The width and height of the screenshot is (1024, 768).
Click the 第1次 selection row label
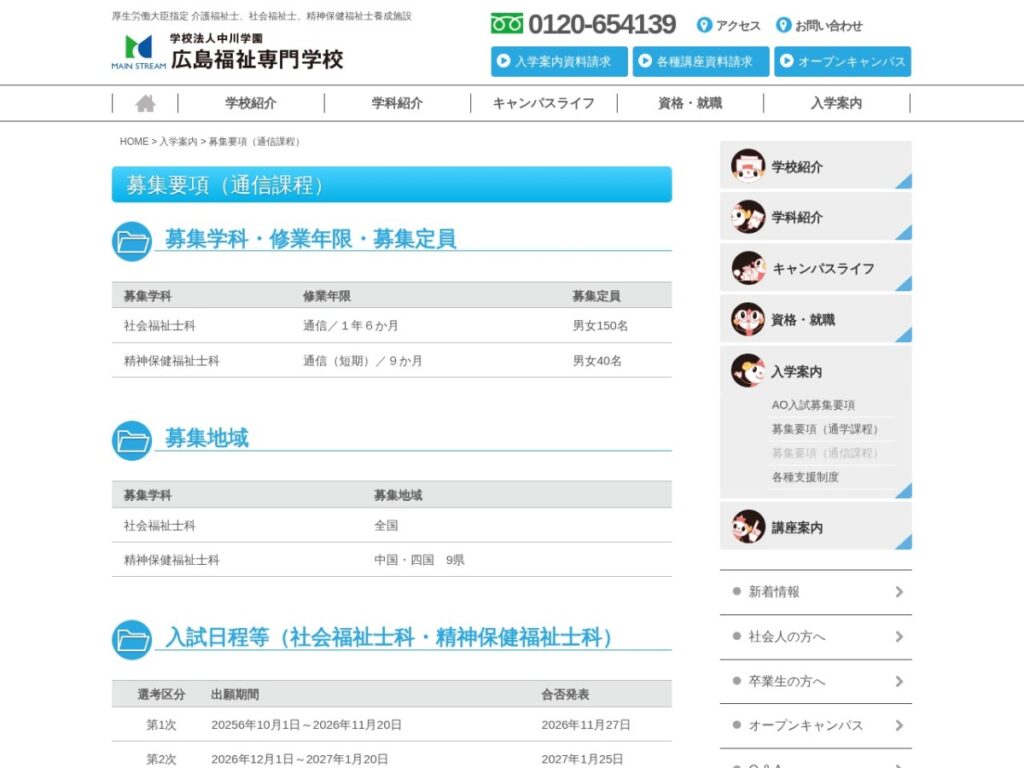click(x=161, y=725)
